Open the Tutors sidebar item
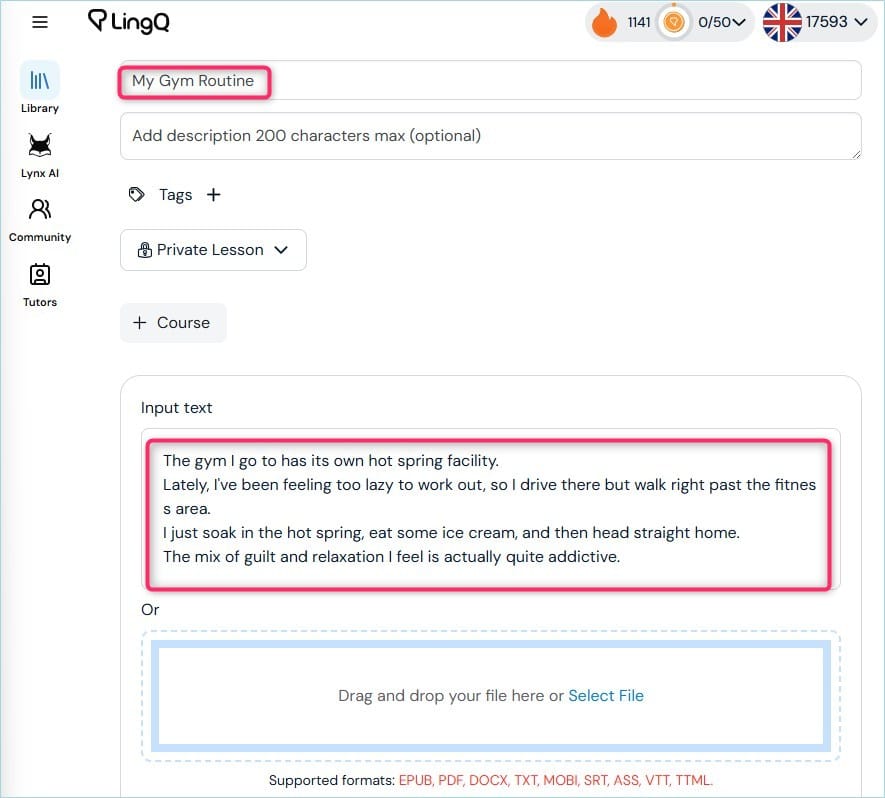This screenshot has height=798, width=885. pos(40,283)
